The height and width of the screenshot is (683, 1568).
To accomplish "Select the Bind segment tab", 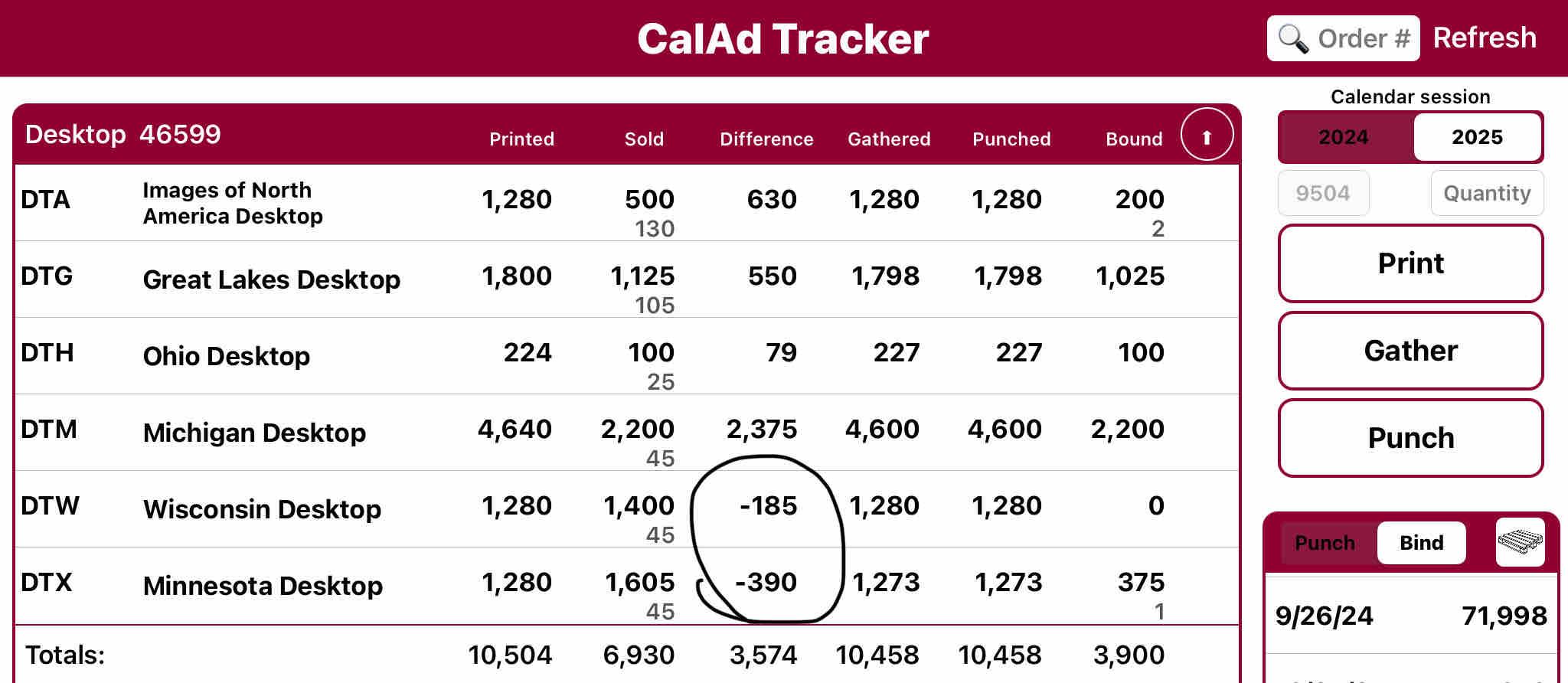I will pyautogui.click(x=1421, y=543).
